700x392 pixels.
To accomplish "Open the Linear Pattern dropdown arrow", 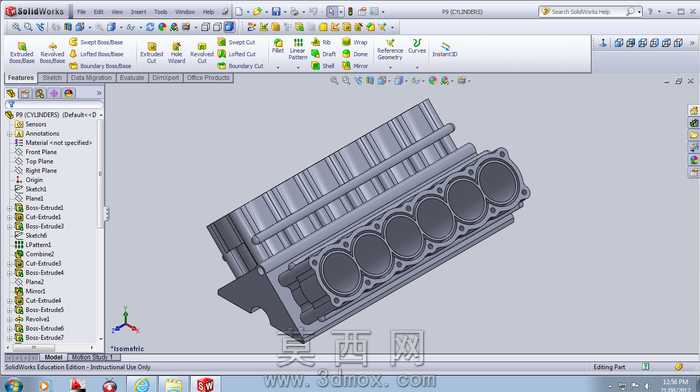I will click(x=298, y=68).
